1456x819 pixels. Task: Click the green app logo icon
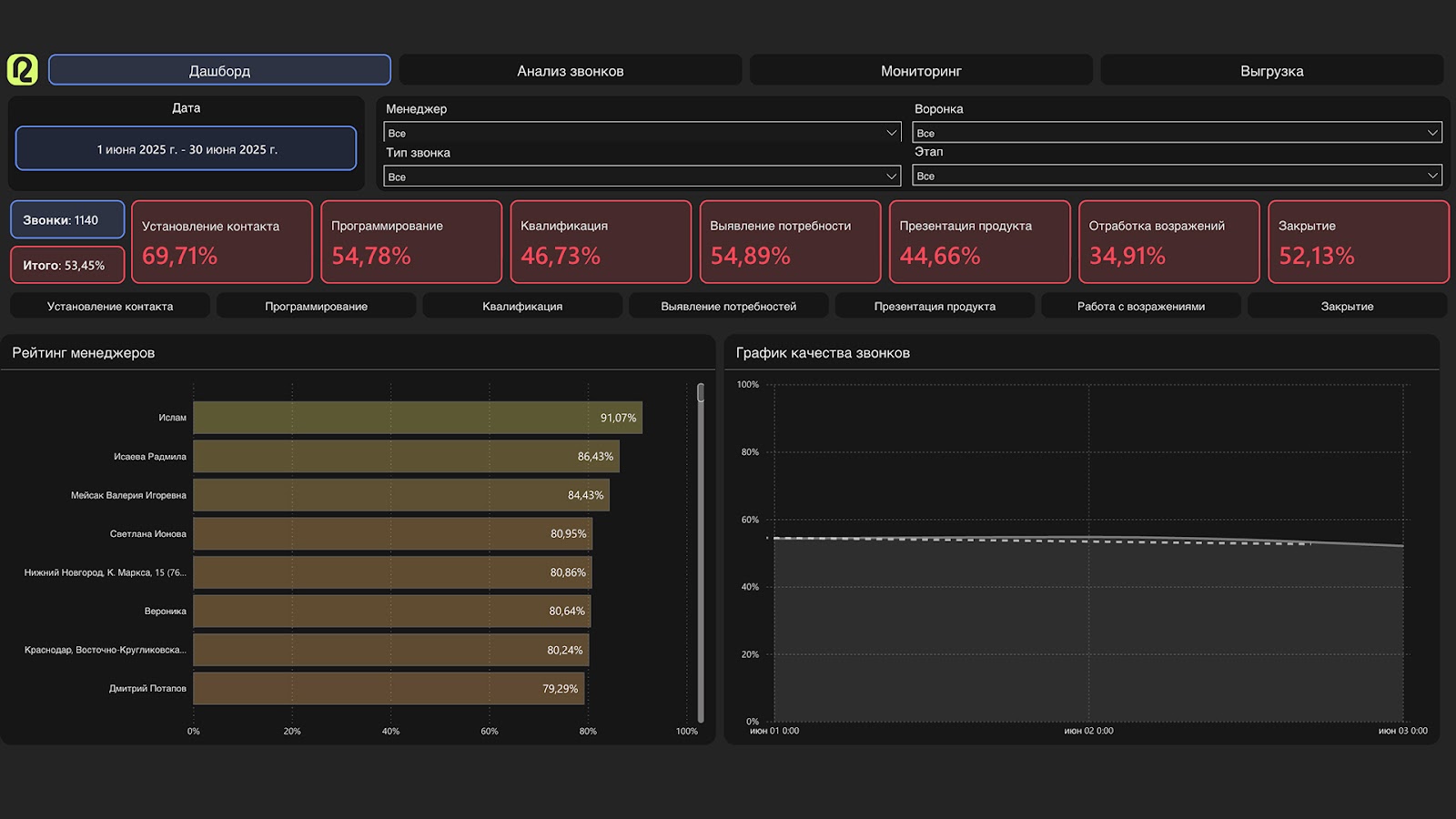click(23, 70)
